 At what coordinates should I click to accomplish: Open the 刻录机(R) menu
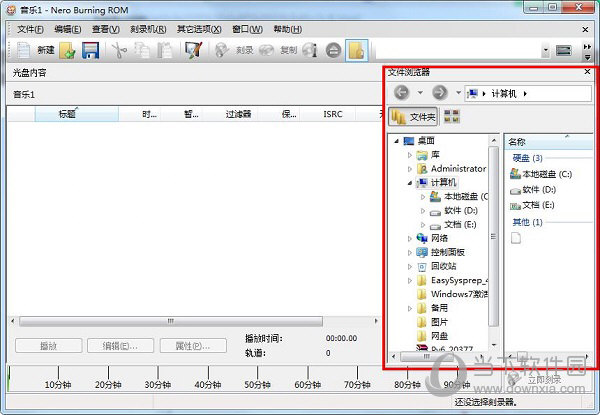click(x=148, y=29)
